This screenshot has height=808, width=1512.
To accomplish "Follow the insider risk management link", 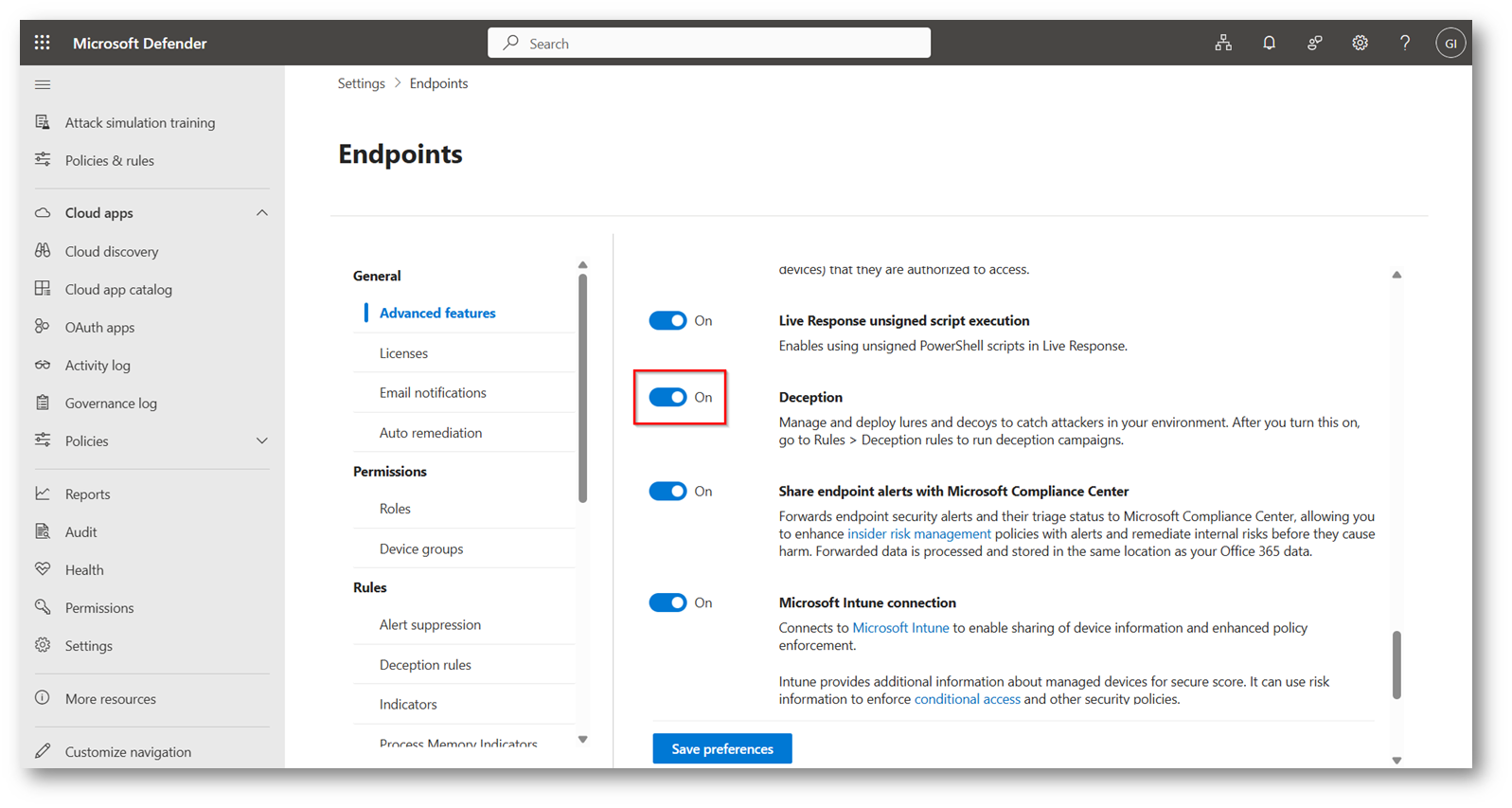I will point(919,533).
